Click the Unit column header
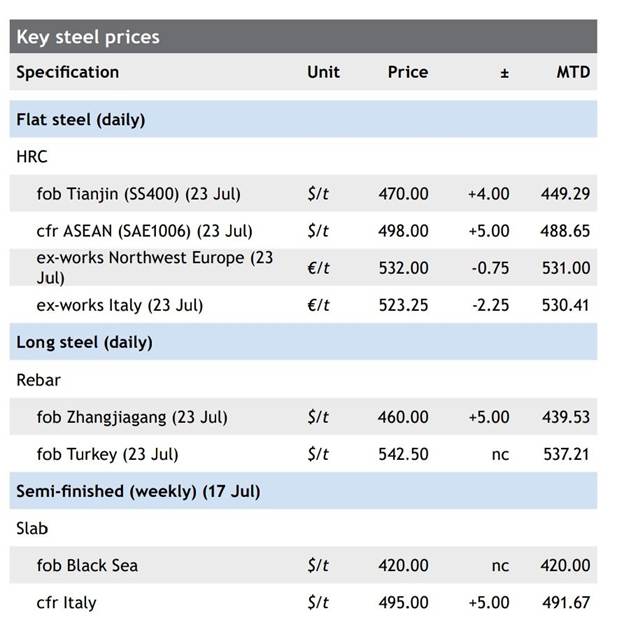Viewport: 624px width, 639px height. click(323, 72)
